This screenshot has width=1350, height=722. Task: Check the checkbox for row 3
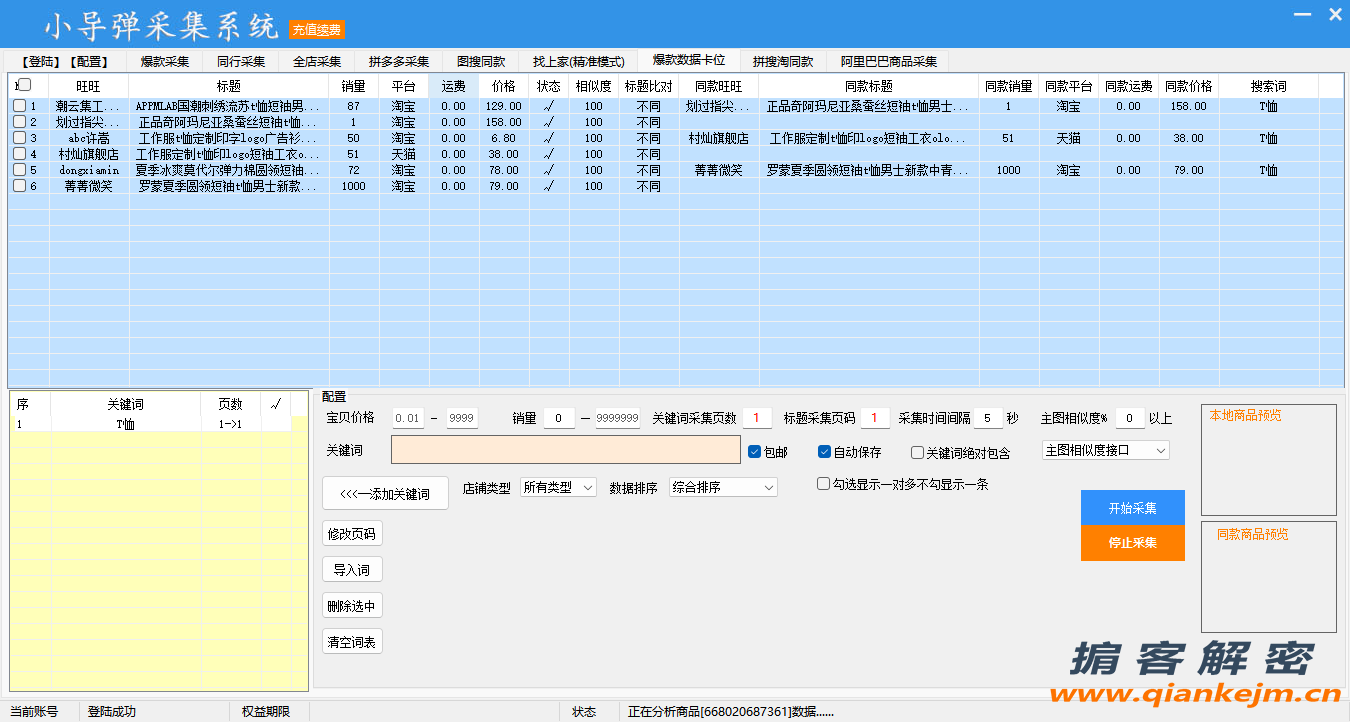[x=19, y=138]
